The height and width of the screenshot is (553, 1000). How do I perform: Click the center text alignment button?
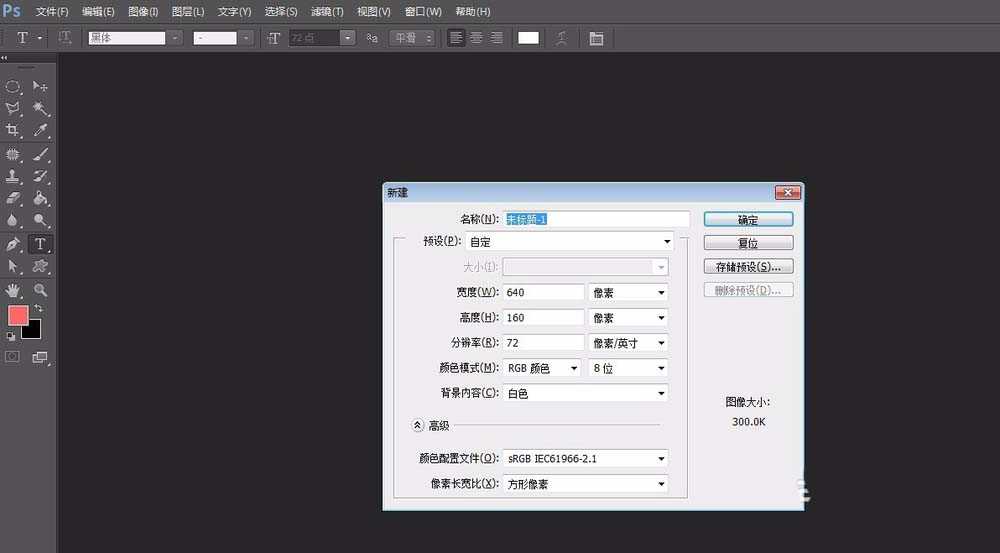[x=476, y=38]
